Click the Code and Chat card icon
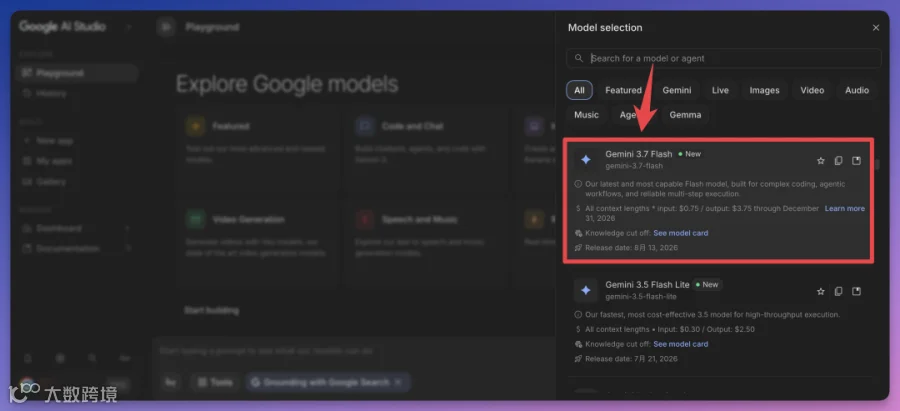Screen dimensions: 900x411 pos(364,126)
